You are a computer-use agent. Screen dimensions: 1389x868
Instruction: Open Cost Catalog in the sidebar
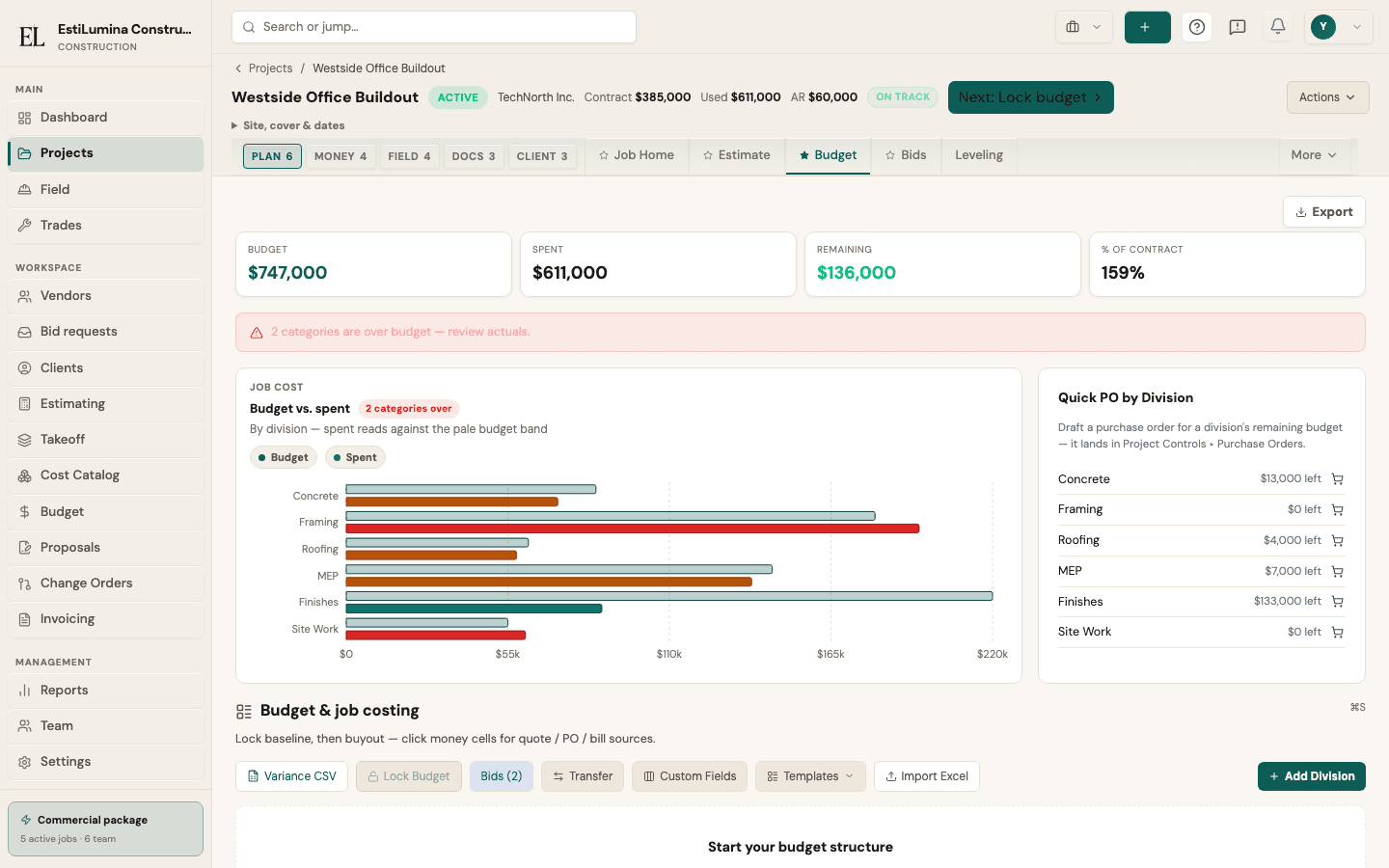(105, 475)
